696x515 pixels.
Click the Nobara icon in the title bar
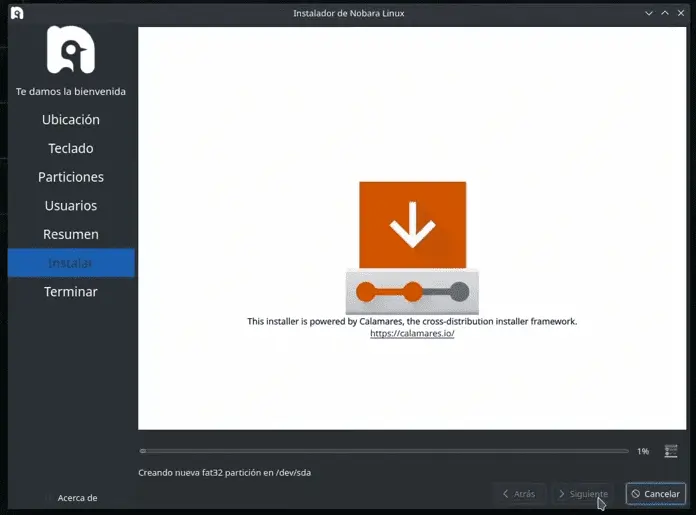[17, 13]
